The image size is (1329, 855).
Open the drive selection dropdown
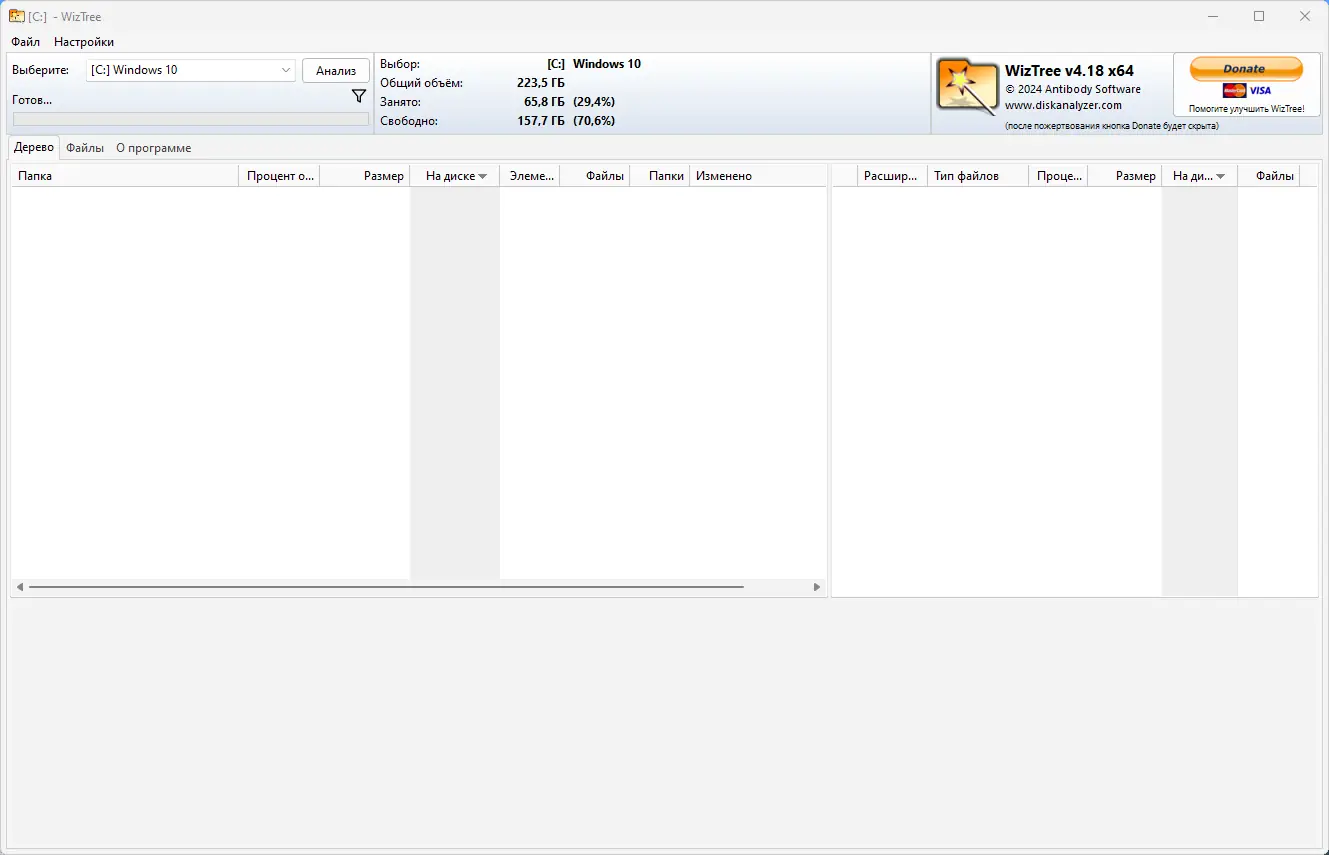click(x=191, y=70)
